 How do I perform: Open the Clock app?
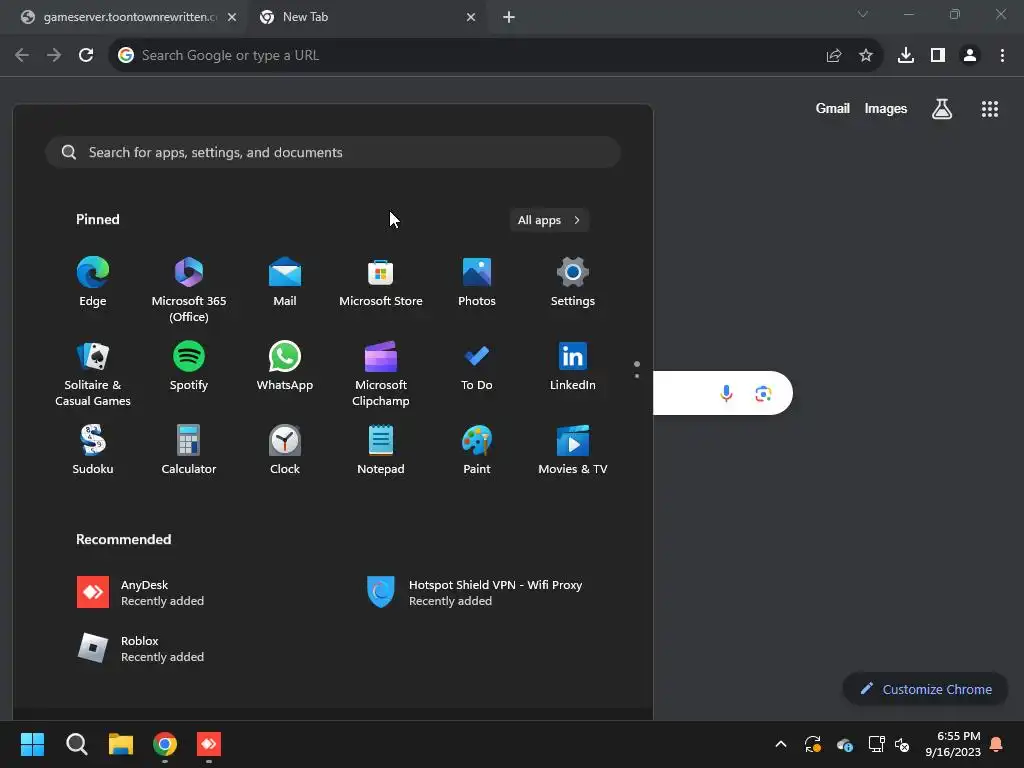[285, 450]
